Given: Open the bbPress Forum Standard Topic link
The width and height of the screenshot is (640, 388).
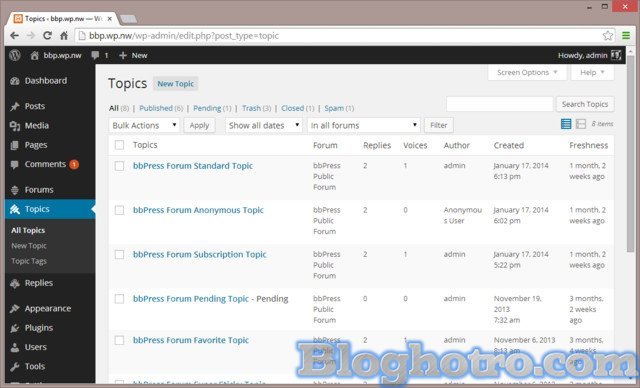Looking at the screenshot, I should 193,166.
